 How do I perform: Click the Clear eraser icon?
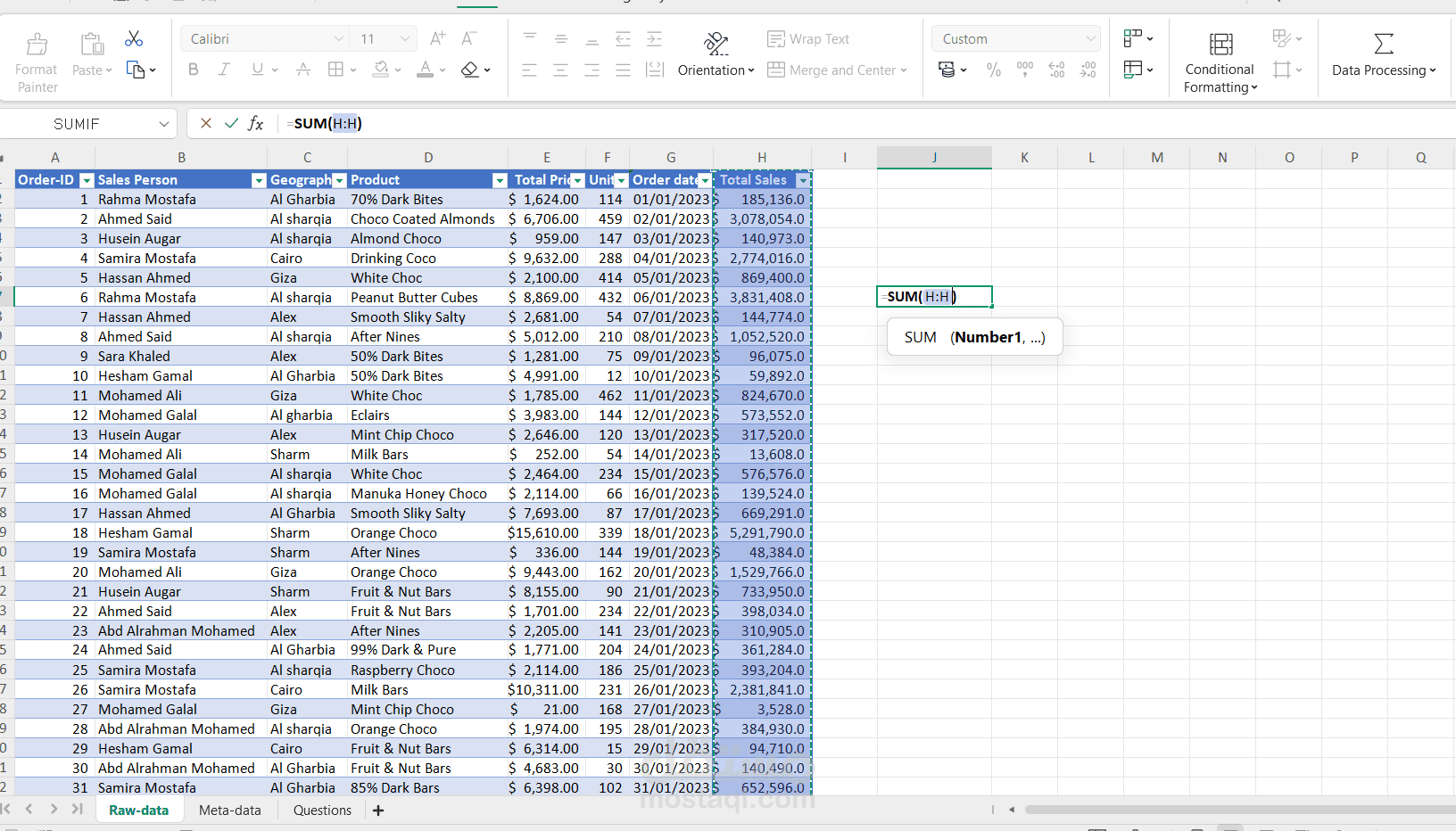[470, 70]
